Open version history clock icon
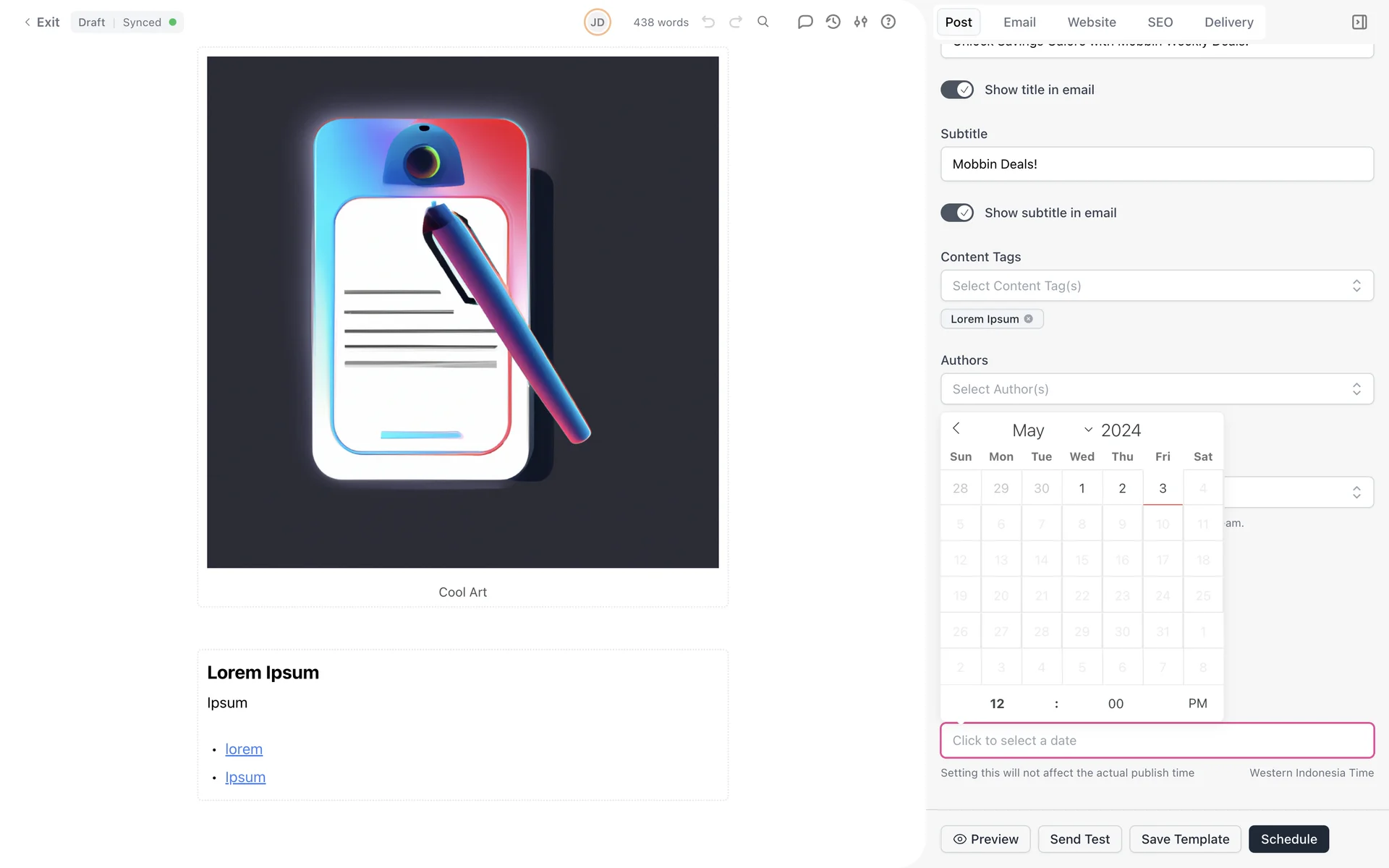 833,22
